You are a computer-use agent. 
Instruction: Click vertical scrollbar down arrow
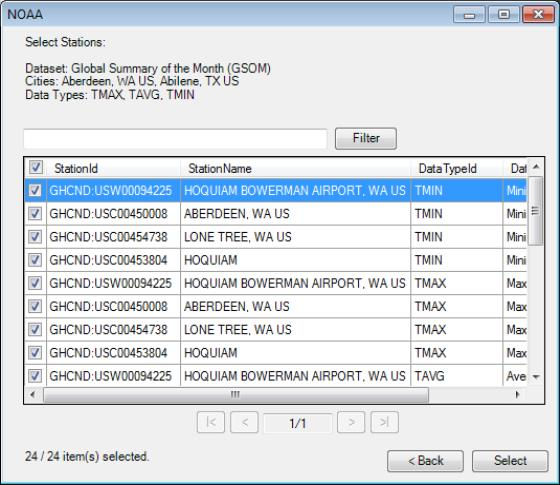point(536,376)
